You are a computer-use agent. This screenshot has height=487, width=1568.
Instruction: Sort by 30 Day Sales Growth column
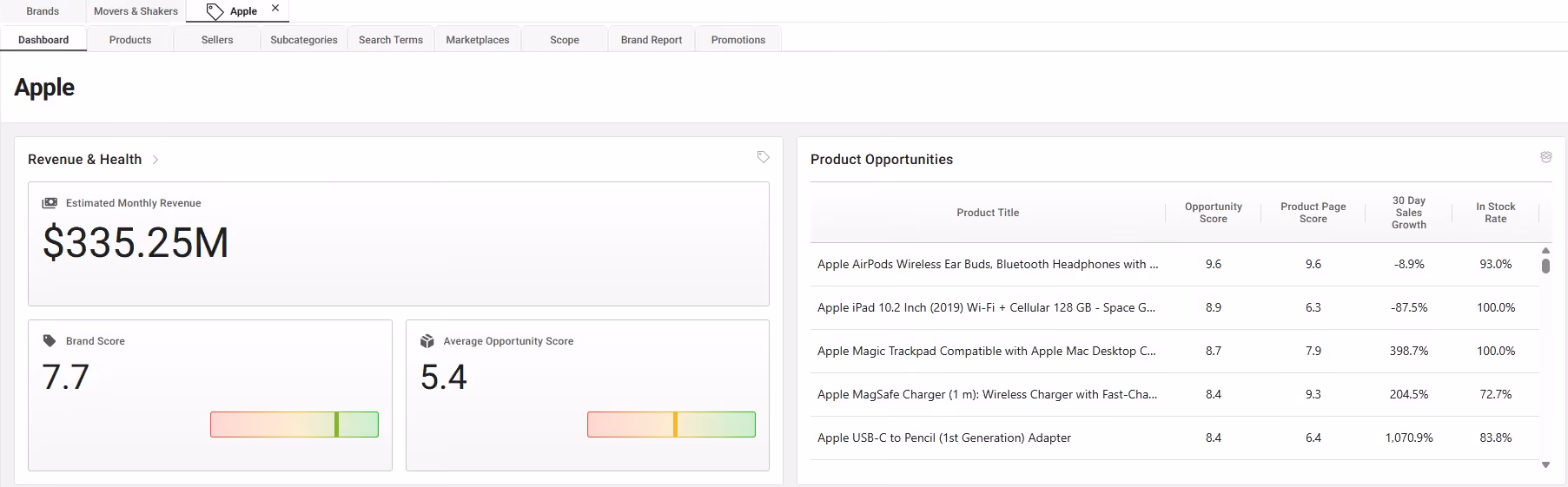tap(1409, 213)
